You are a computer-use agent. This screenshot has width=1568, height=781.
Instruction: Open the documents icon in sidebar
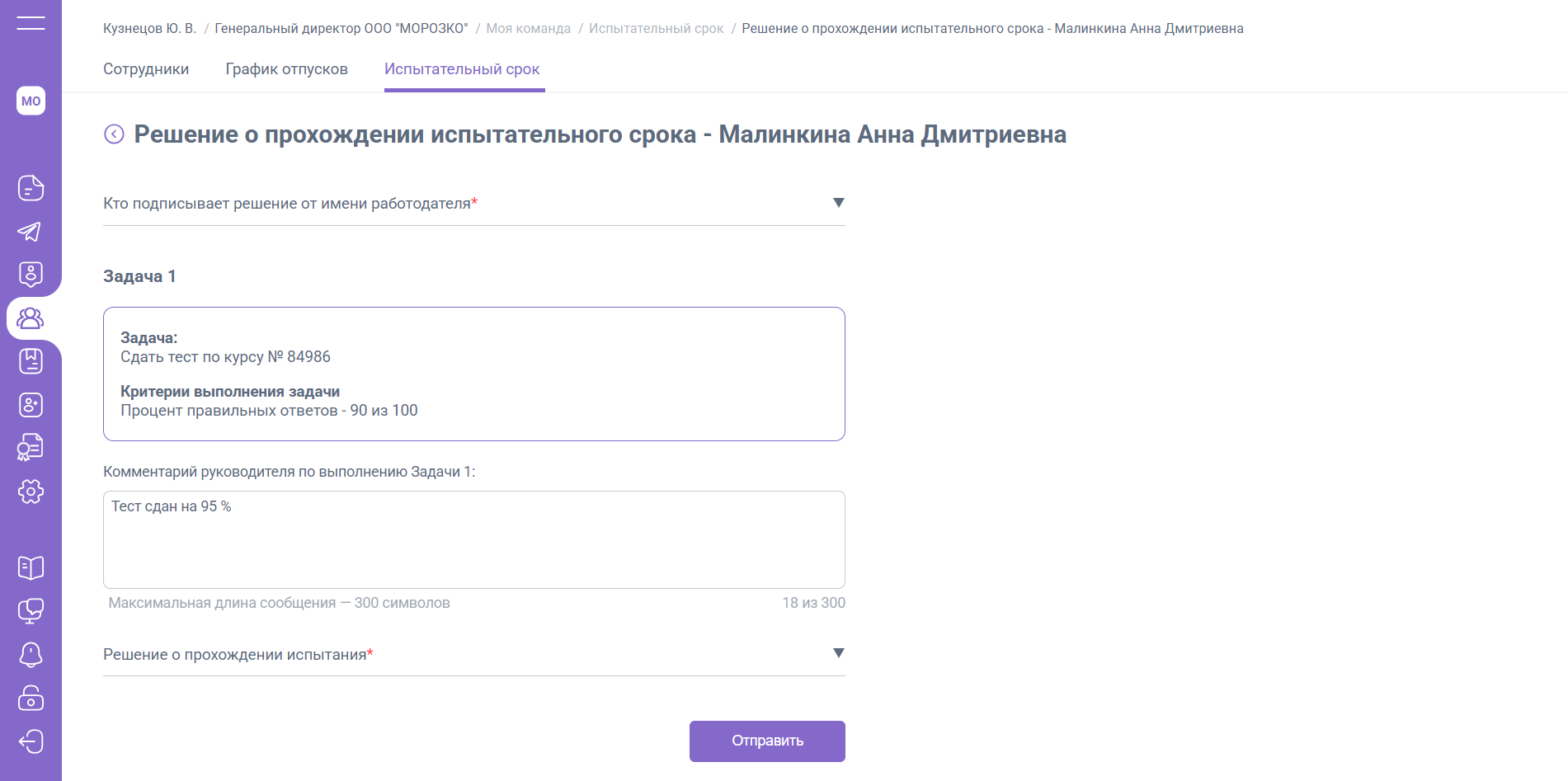pos(31,188)
